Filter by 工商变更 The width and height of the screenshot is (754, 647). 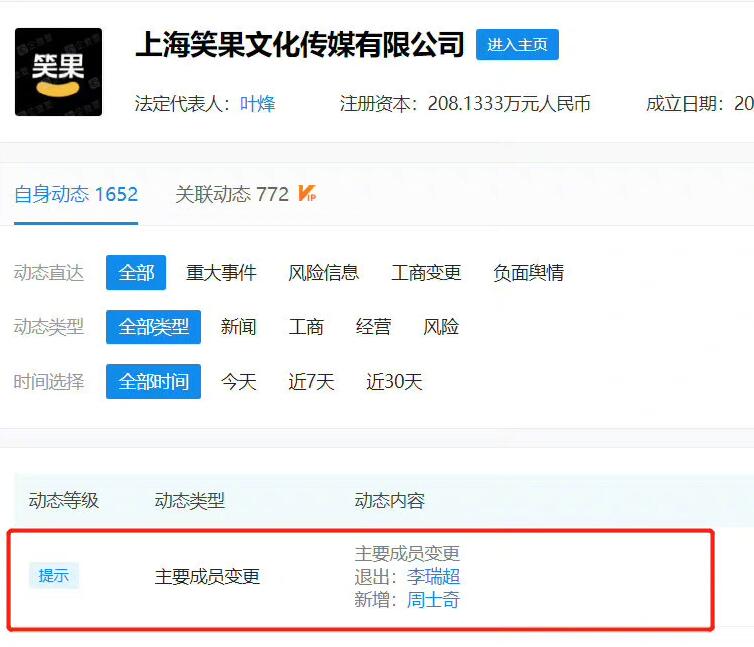point(427,273)
